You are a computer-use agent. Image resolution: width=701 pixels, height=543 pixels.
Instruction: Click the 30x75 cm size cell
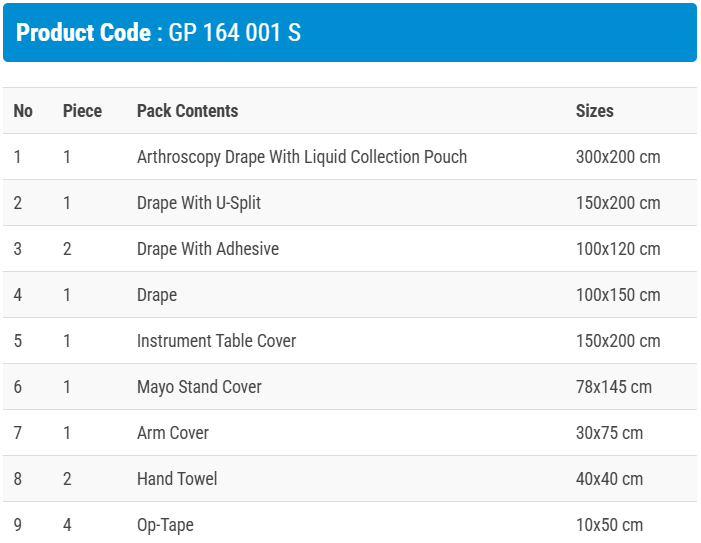pyautogui.click(x=609, y=433)
